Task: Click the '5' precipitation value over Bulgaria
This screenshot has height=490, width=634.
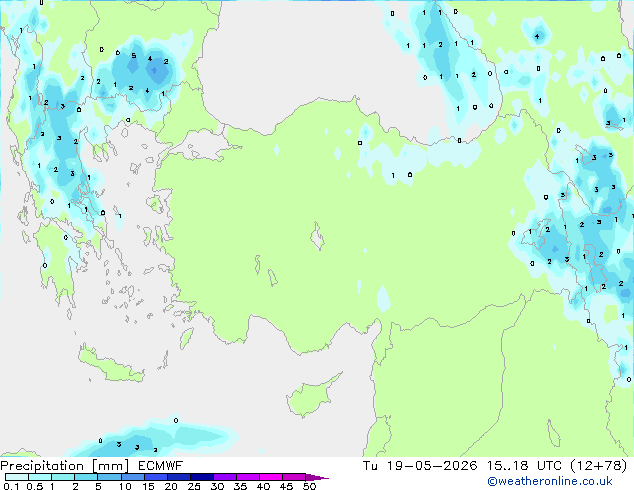Action: 134,56
